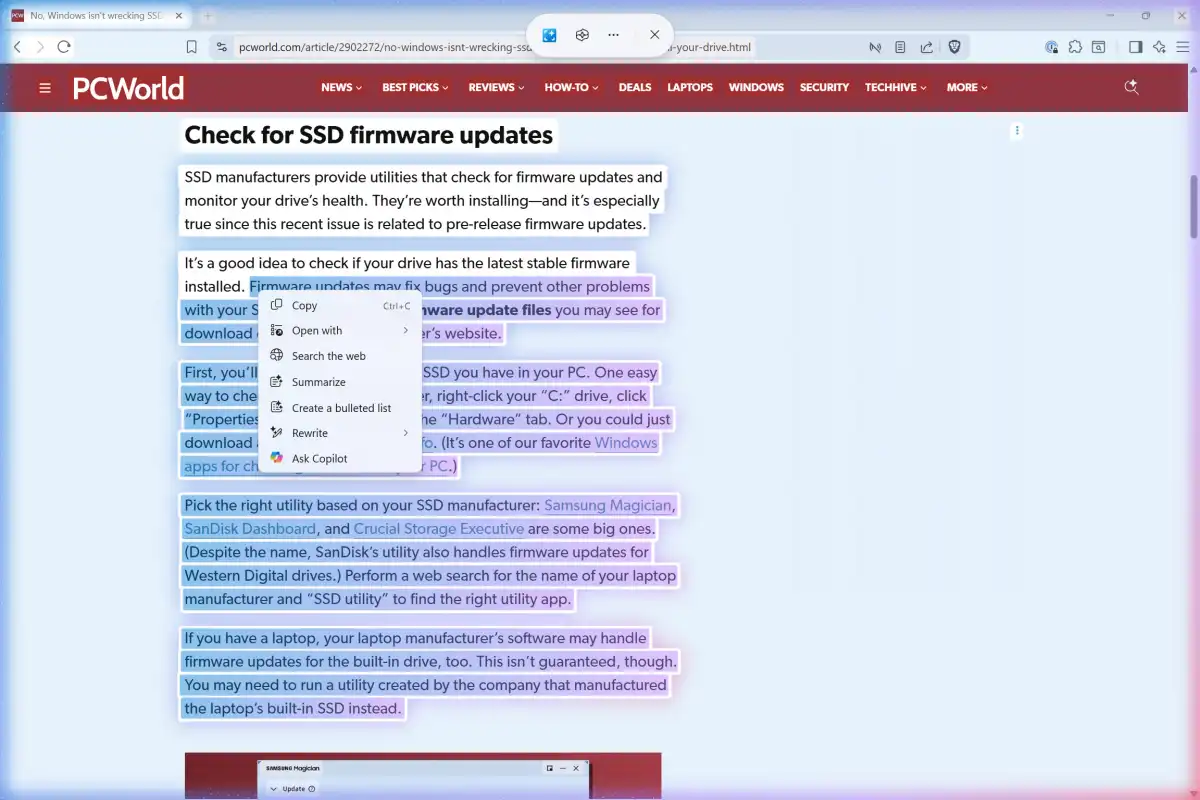Click the Brave Shields icon in address bar
Screen dimensions: 1200x800
954,47
